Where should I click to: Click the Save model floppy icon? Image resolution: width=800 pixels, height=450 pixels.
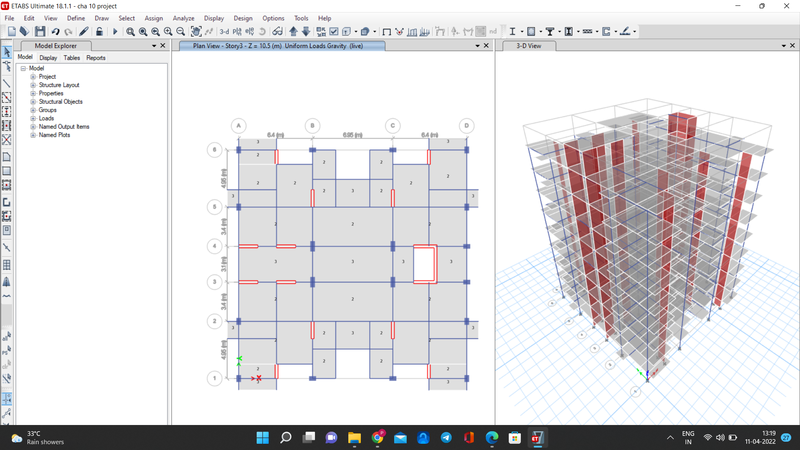point(40,32)
